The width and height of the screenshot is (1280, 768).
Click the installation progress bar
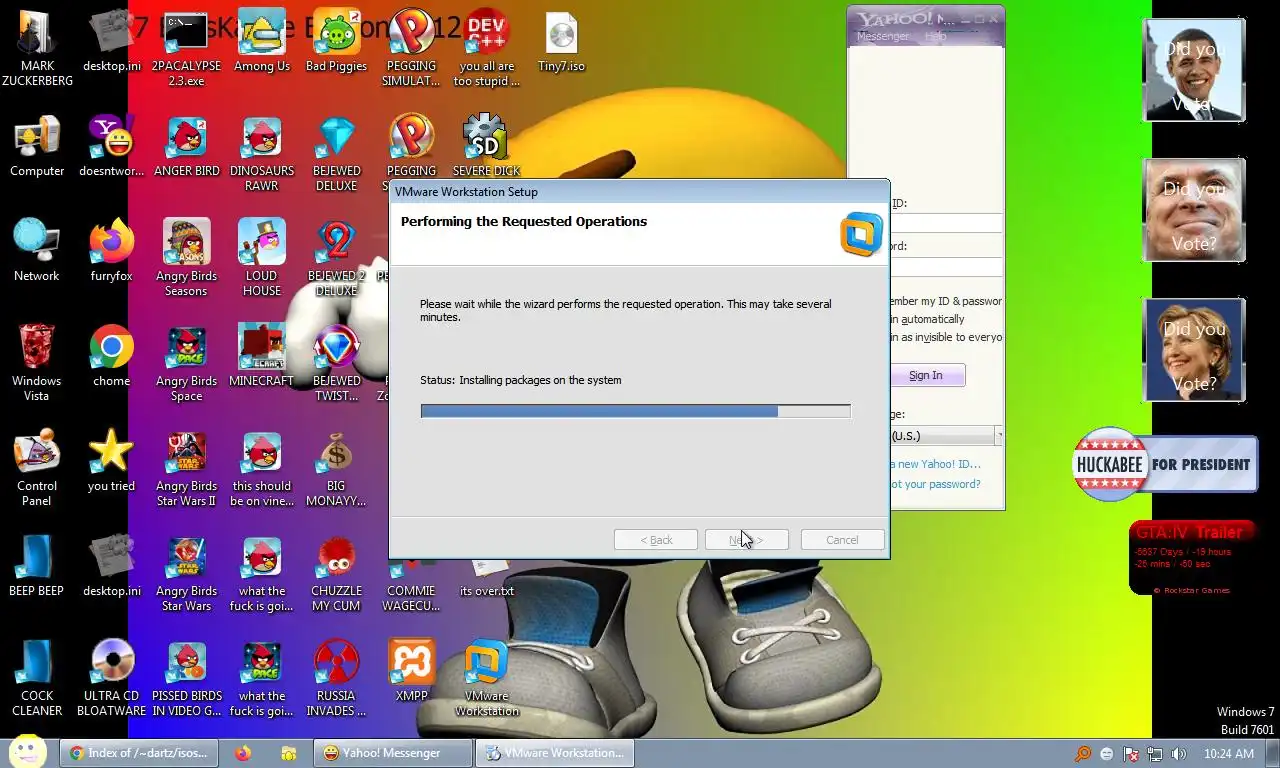point(635,411)
